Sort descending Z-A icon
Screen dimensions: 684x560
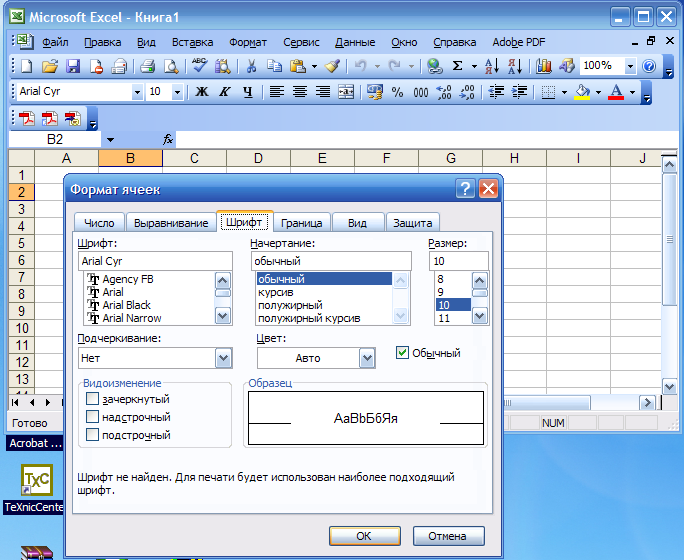point(515,66)
